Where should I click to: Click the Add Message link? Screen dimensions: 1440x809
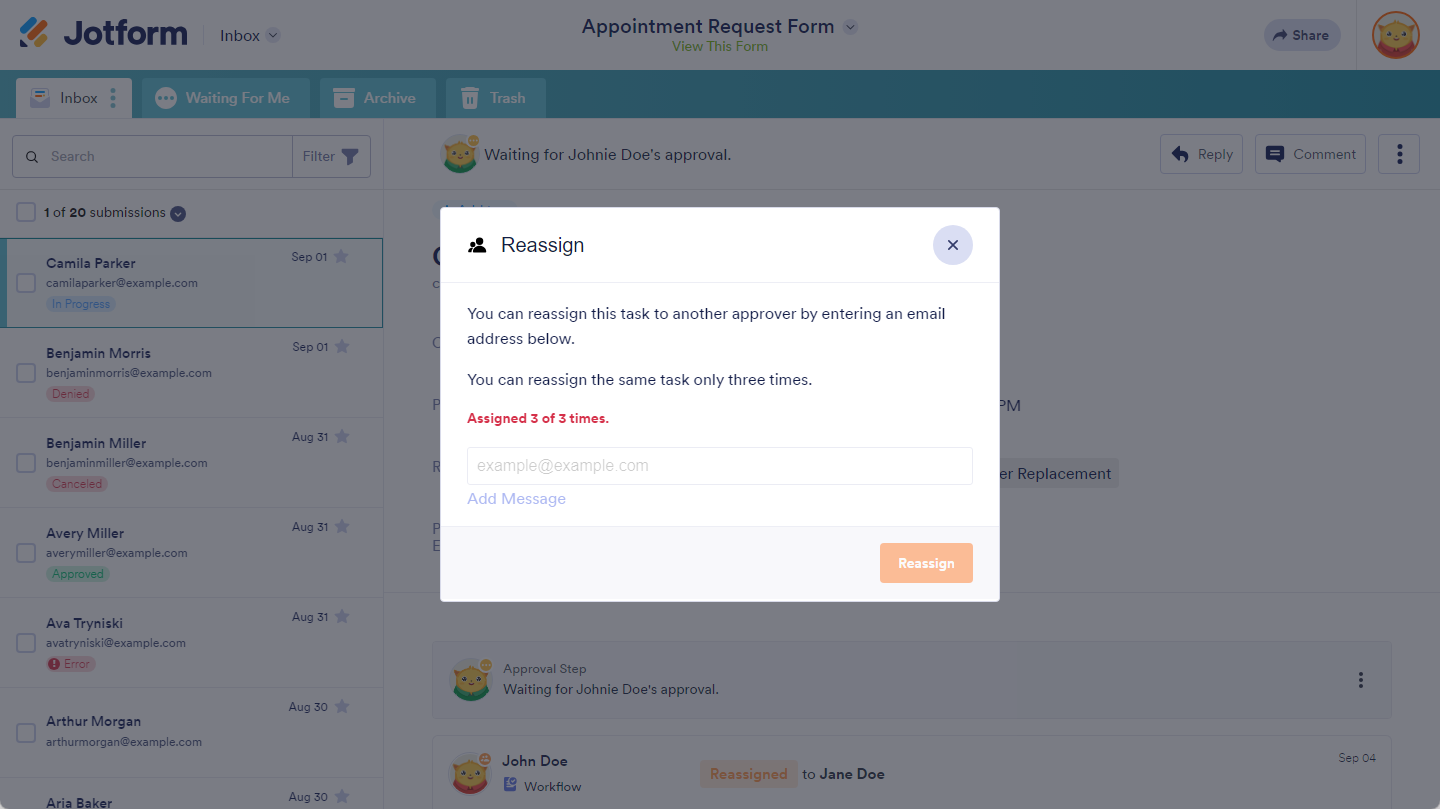(x=516, y=499)
